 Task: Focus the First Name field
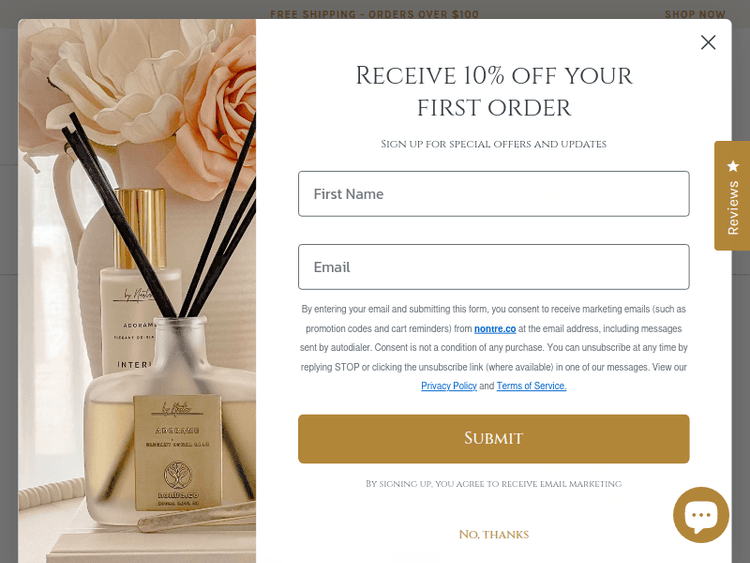click(494, 194)
